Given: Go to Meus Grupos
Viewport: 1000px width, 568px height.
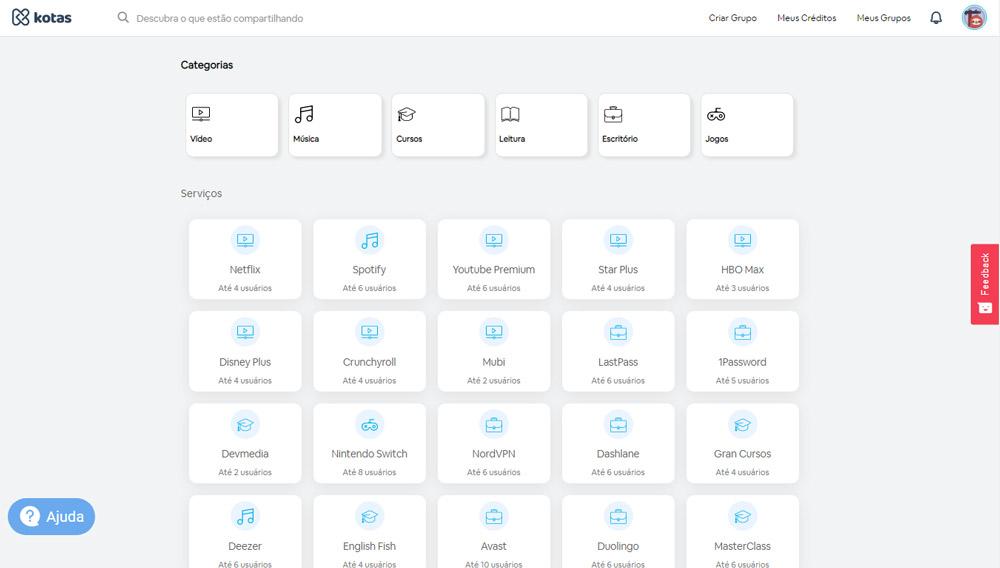Looking at the screenshot, I should [x=883, y=18].
